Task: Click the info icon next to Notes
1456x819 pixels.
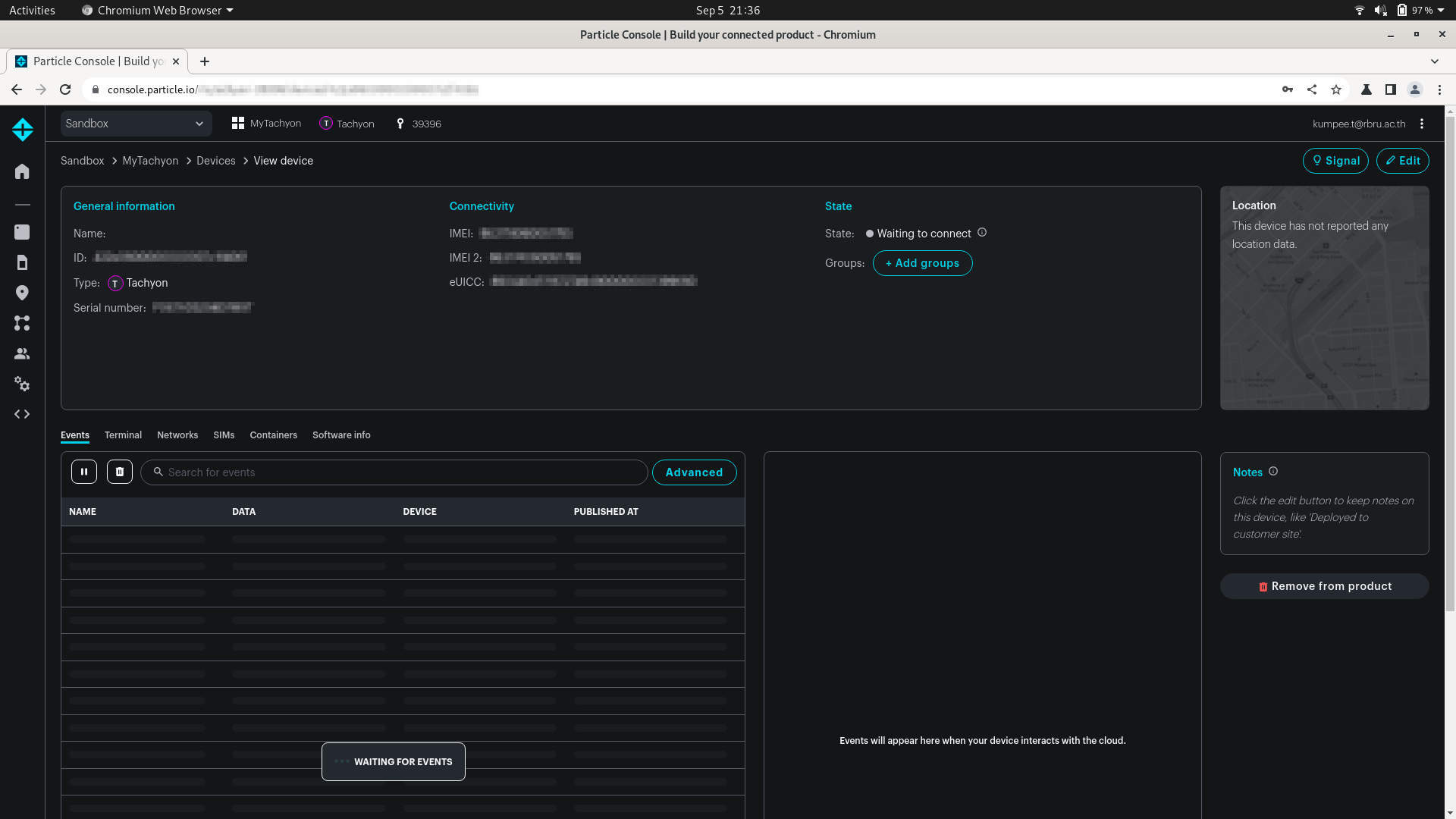Action: (1273, 471)
